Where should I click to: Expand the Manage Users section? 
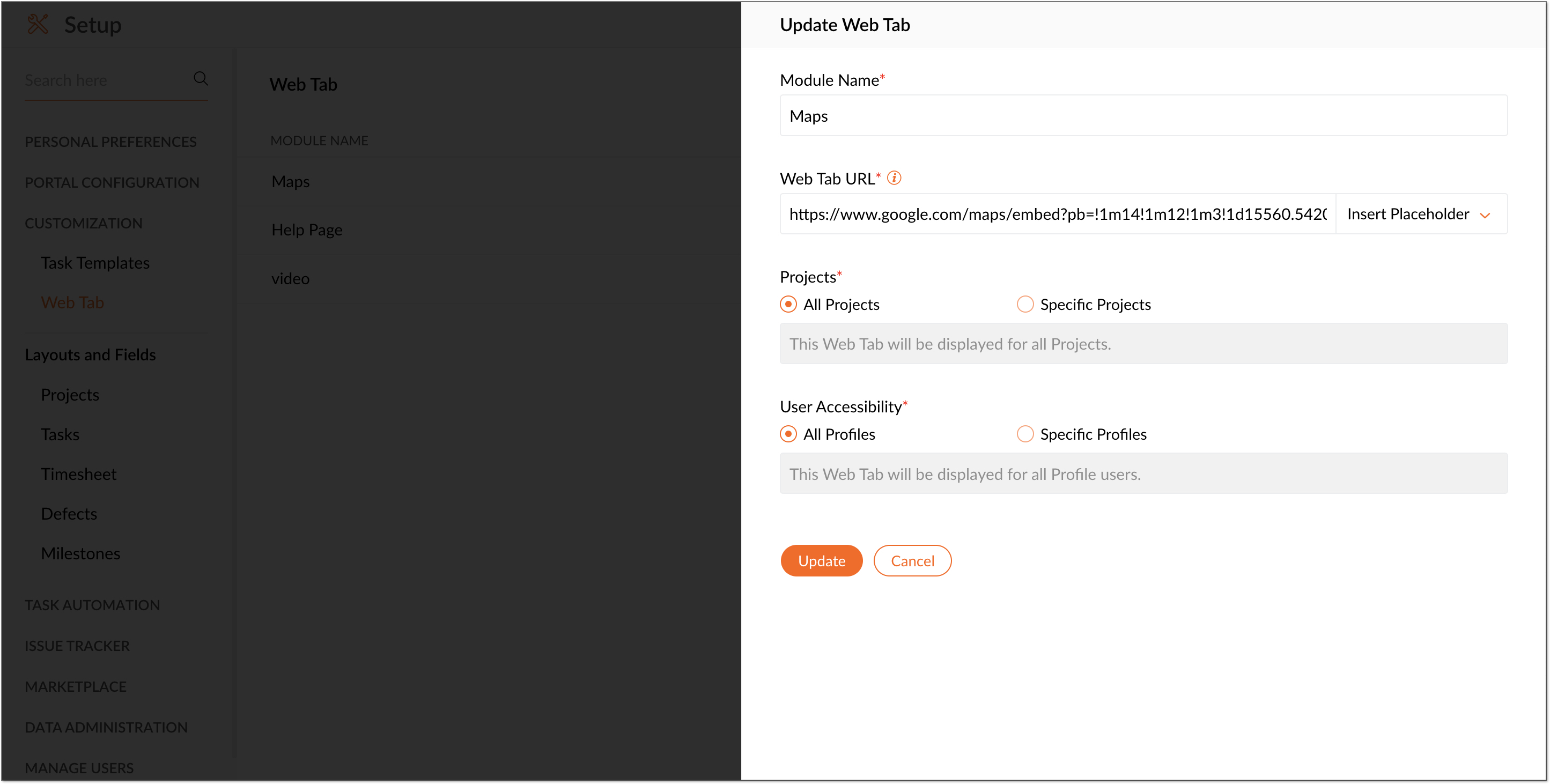coord(79,768)
